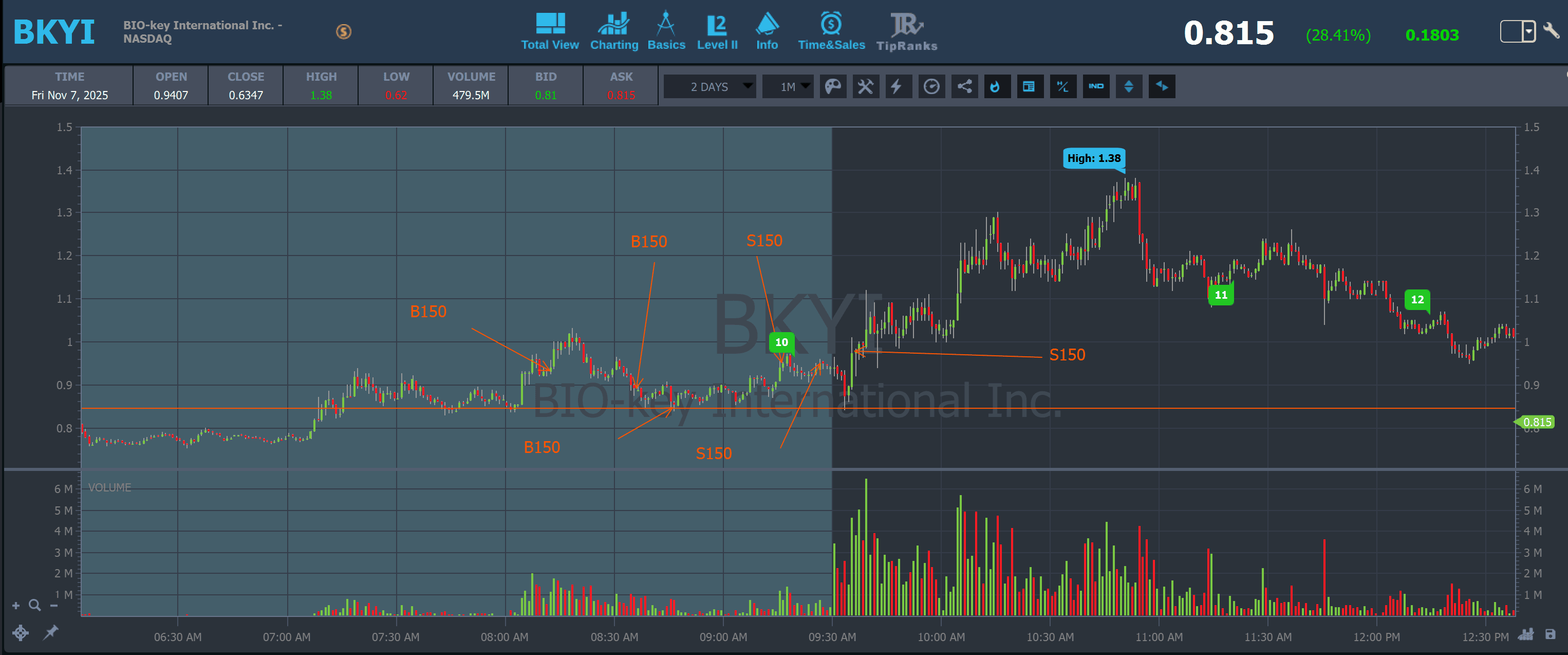
Task: Click the share chart icon
Action: click(964, 86)
